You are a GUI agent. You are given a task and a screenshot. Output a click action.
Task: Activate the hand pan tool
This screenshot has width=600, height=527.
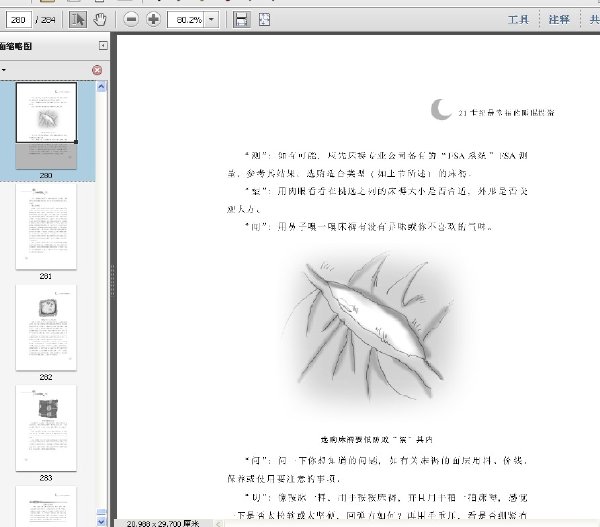[x=100, y=20]
